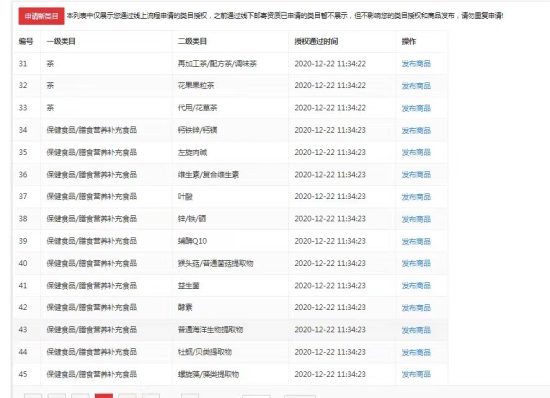Click the 二级类目 column header
Image resolution: width=550 pixels, height=398 pixels.
[192, 41]
